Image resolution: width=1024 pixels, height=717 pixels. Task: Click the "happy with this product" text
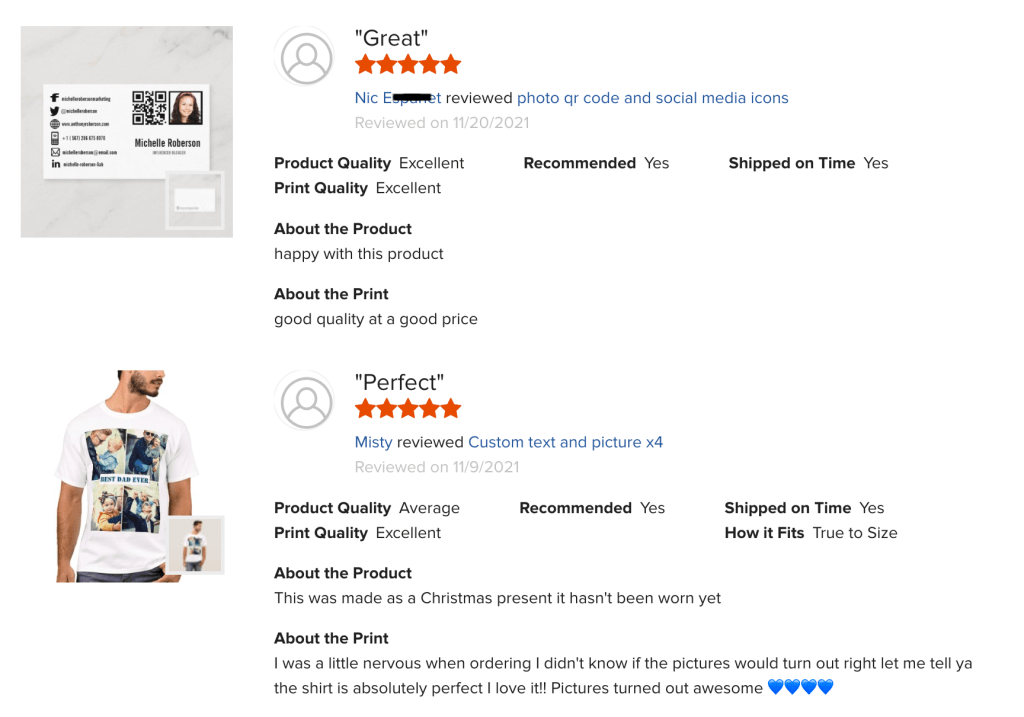click(x=359, y=254)
